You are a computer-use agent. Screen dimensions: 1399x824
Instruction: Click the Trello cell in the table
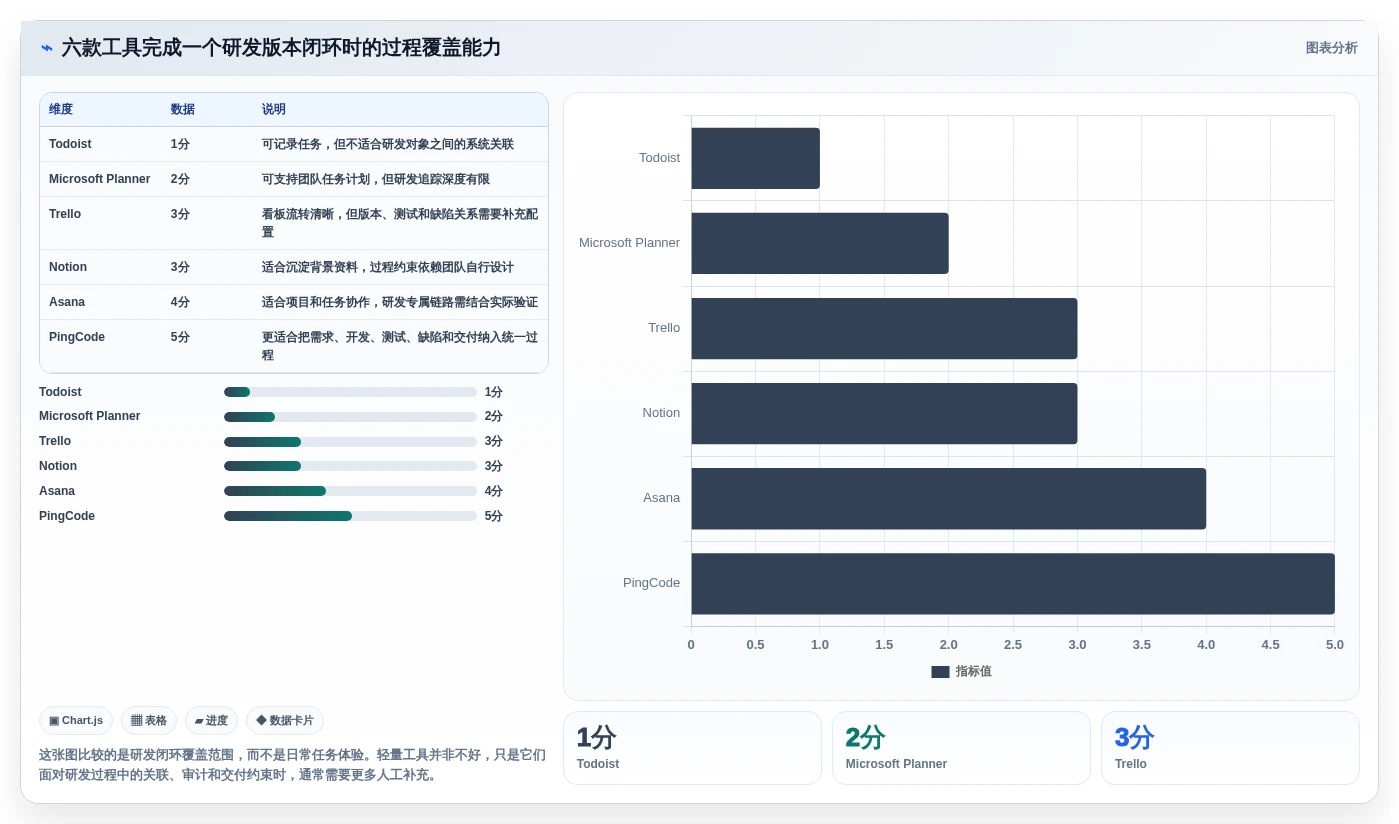click(65, 214)
